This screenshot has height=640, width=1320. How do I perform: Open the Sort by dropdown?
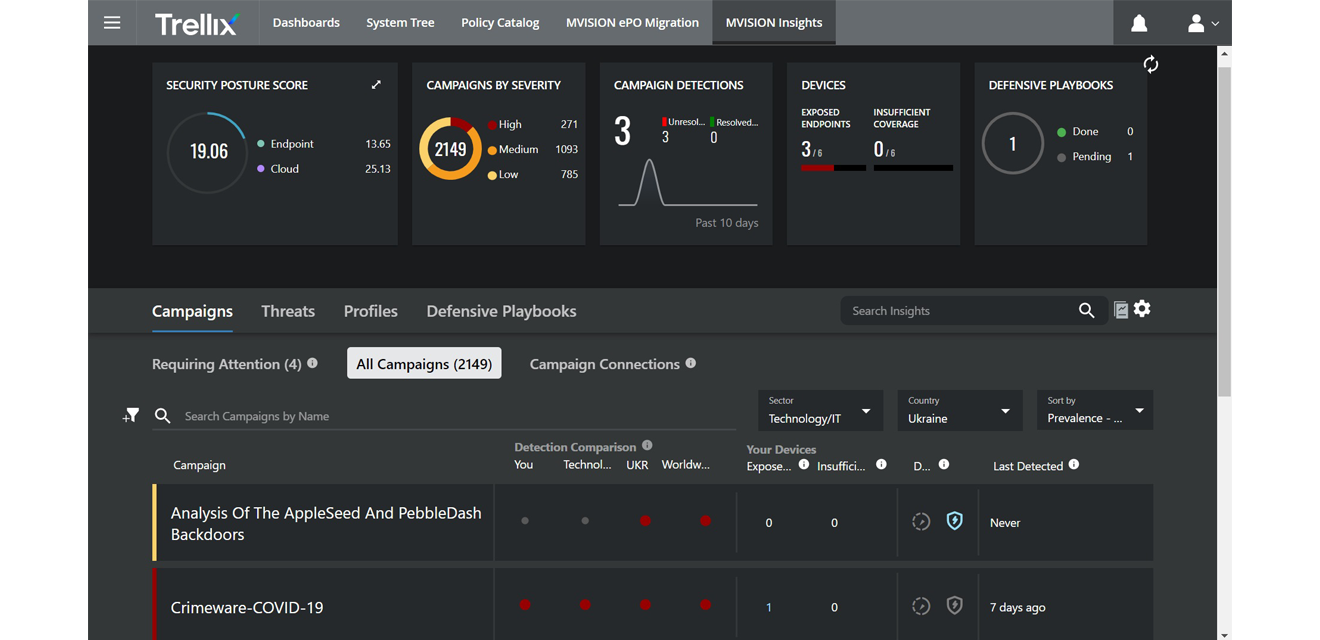[x=1095, y=410]
